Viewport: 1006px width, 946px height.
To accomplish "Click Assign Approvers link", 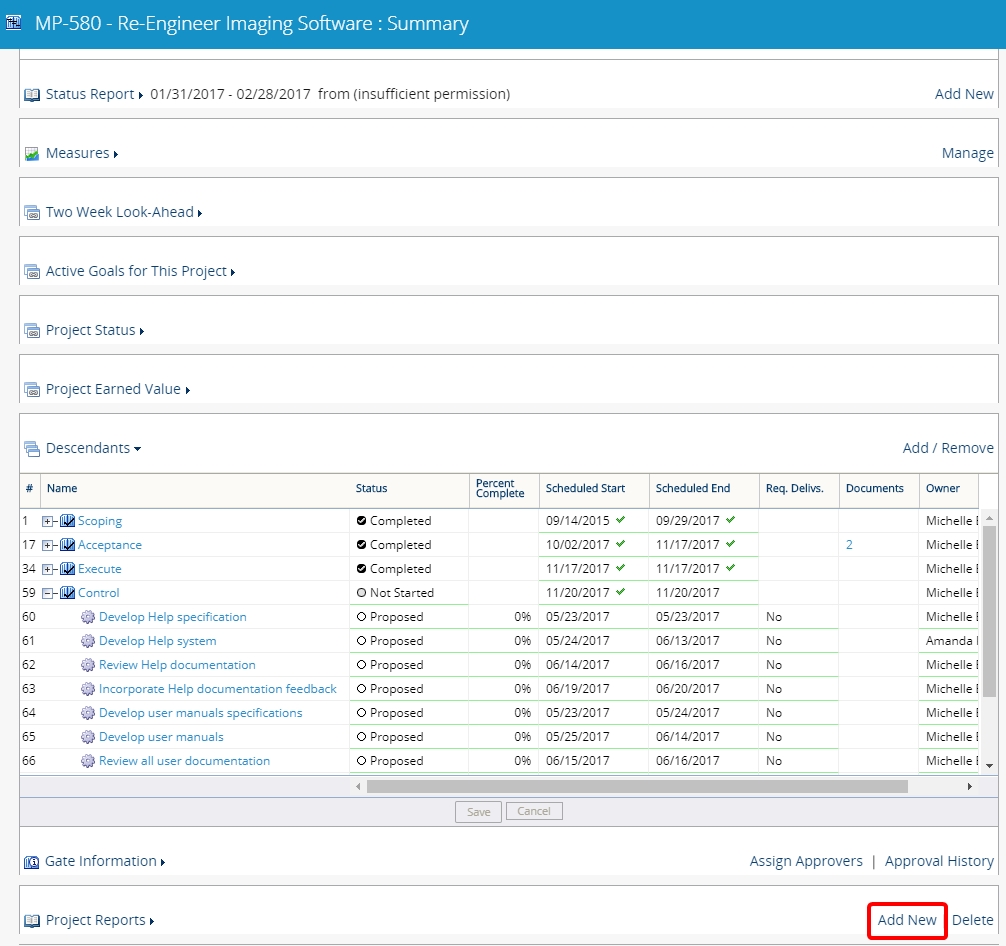I will point(806,861).
